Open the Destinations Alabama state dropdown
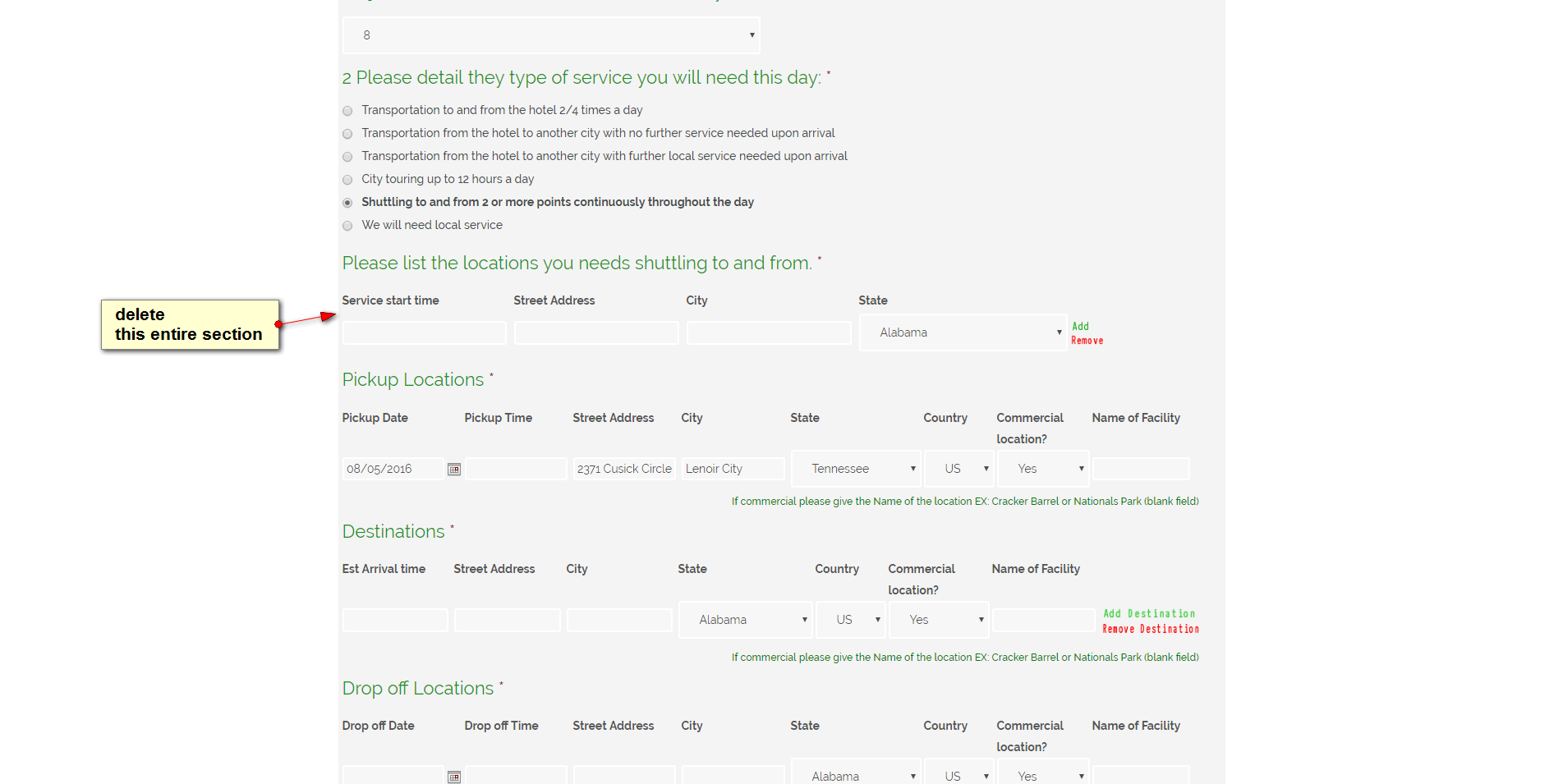 pos(745,620)
